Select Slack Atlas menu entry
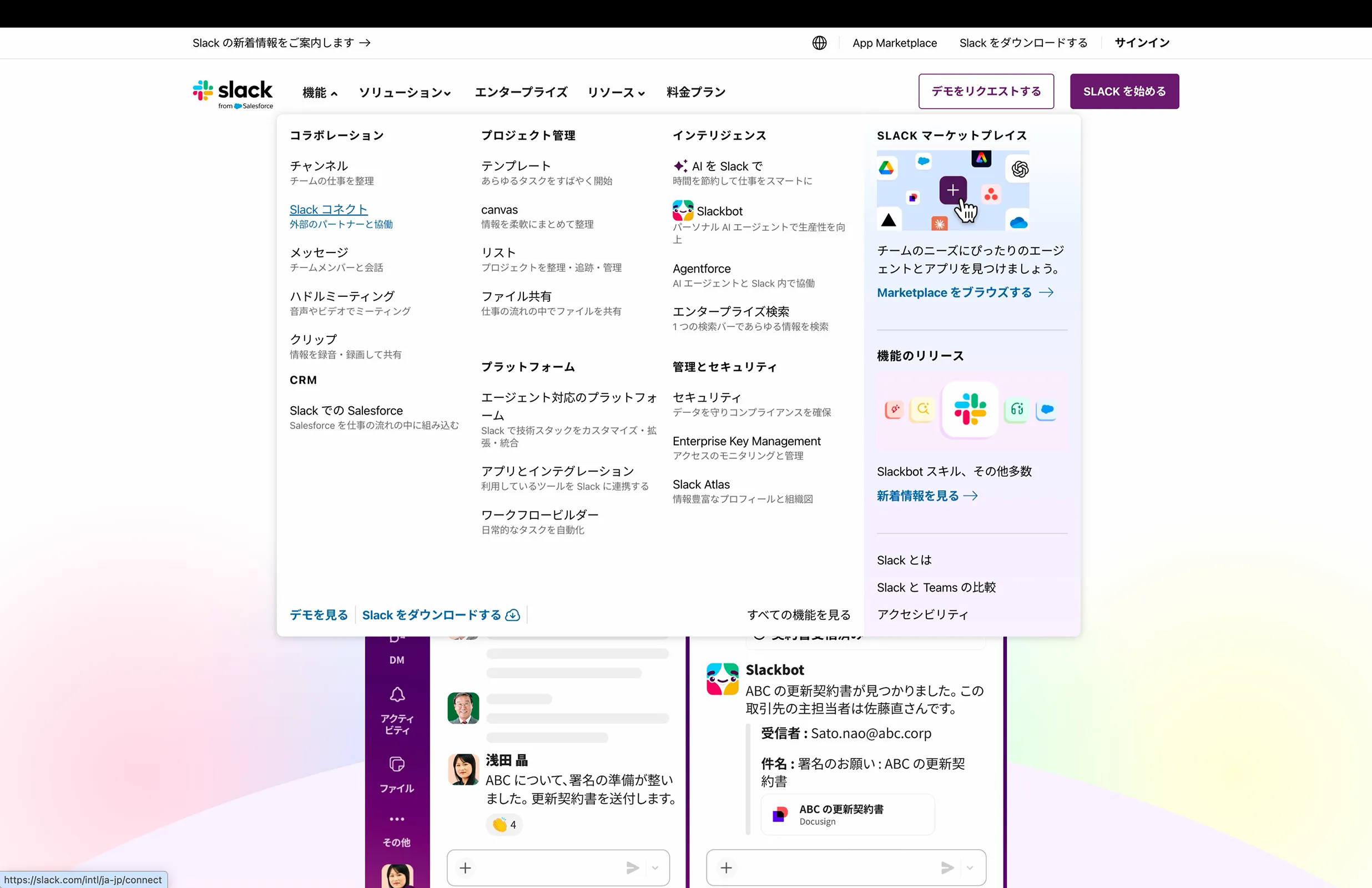 [743, 491]
